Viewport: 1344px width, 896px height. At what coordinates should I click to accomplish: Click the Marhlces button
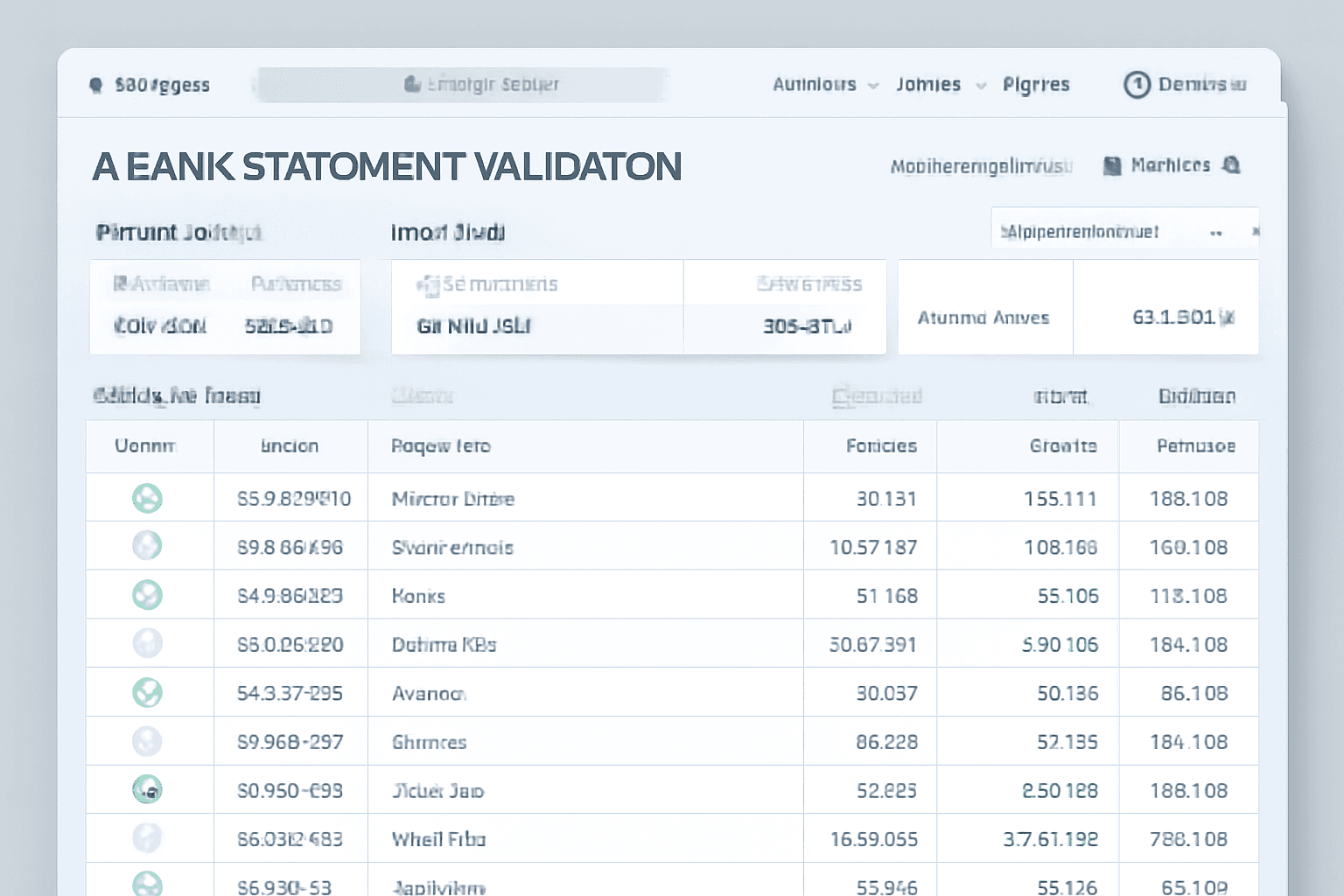coord(1171,165)
